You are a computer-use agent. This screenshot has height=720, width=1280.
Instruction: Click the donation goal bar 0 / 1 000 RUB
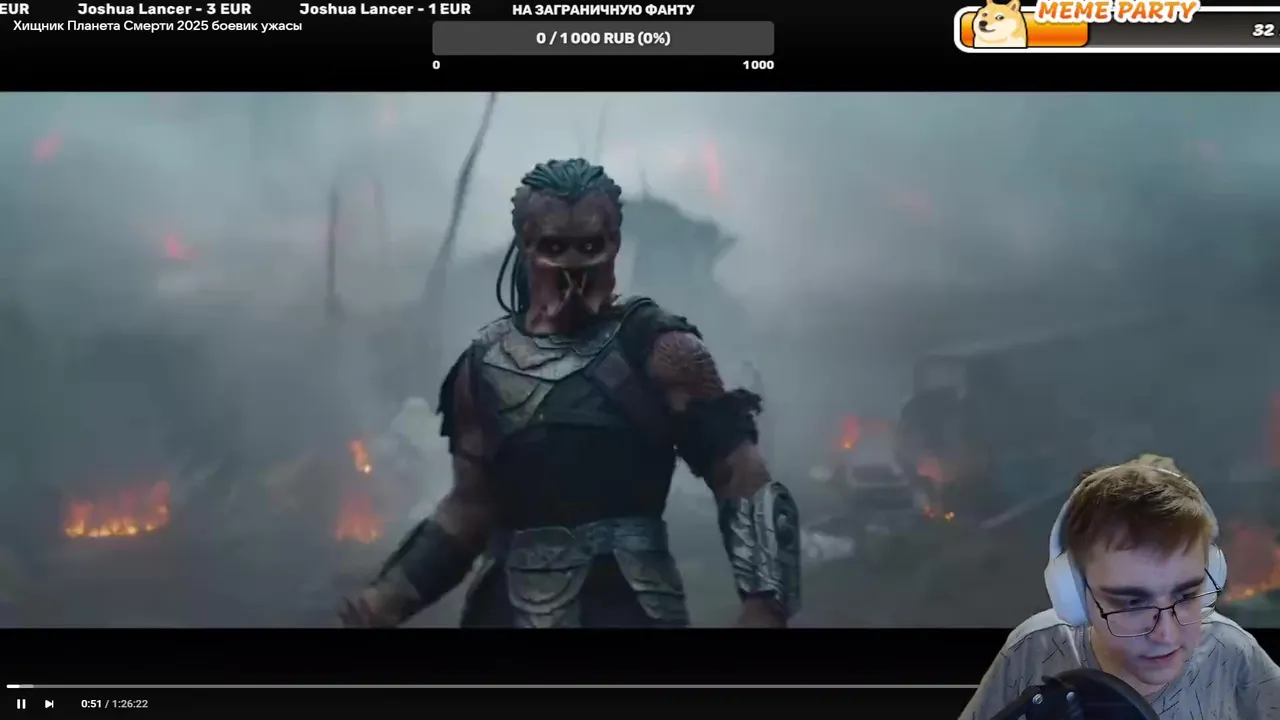point(603,38)
